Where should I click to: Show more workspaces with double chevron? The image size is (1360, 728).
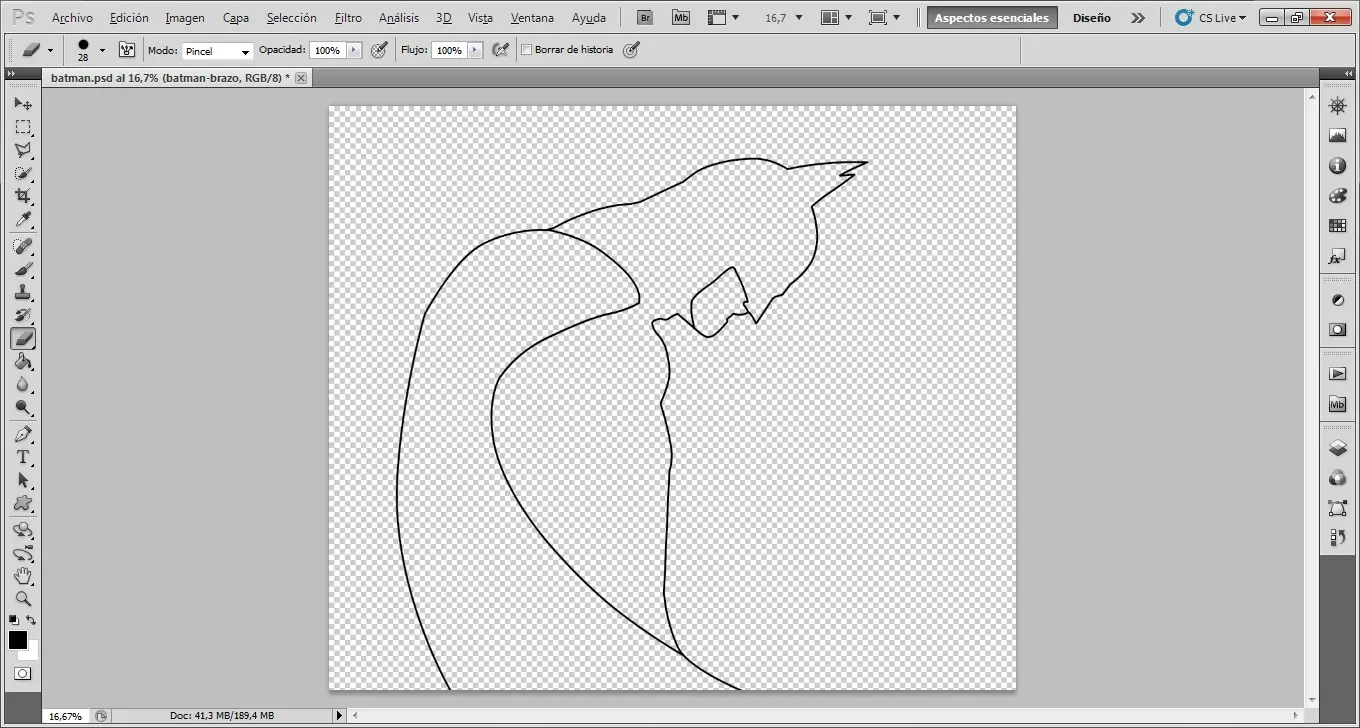point(1138,18)
